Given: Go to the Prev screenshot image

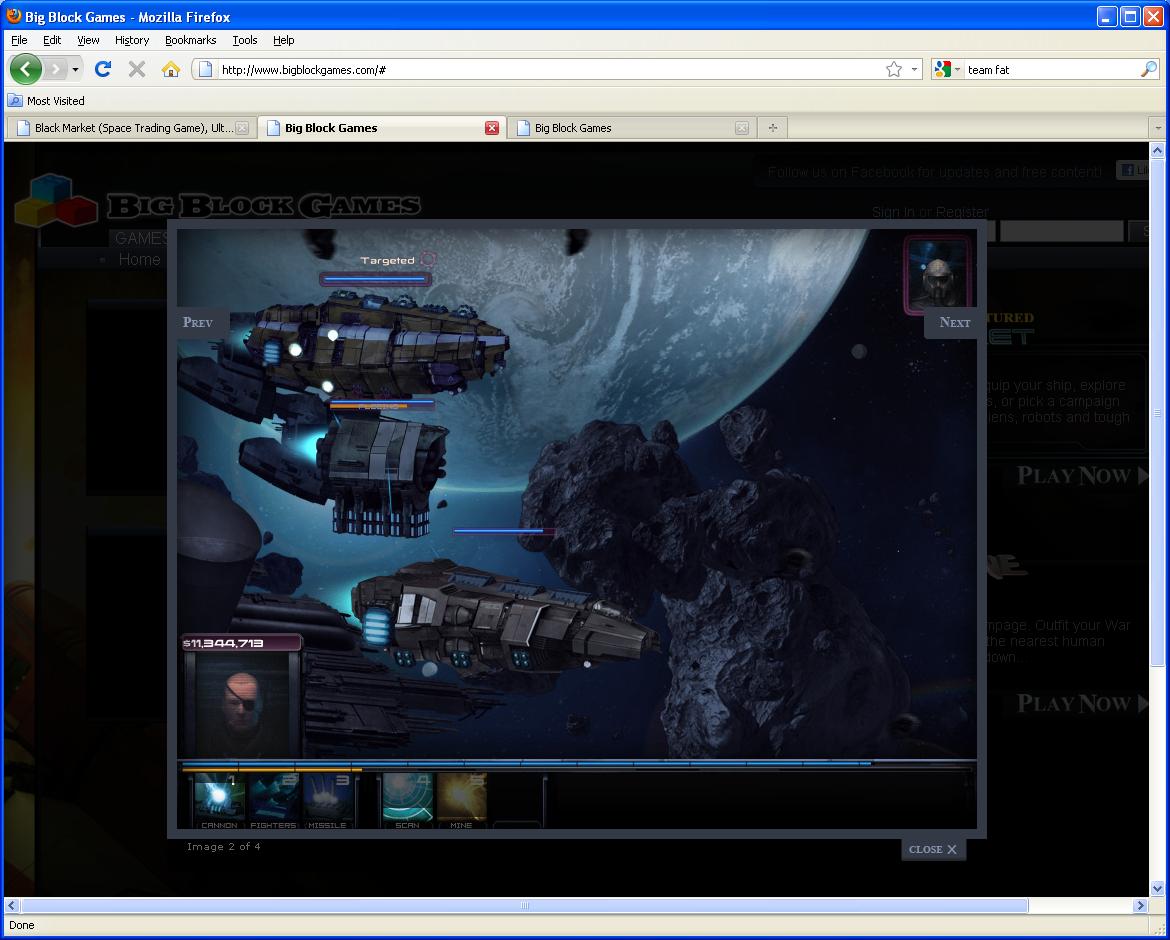Looking at the screenshot, I should click(x=199, y=322).
